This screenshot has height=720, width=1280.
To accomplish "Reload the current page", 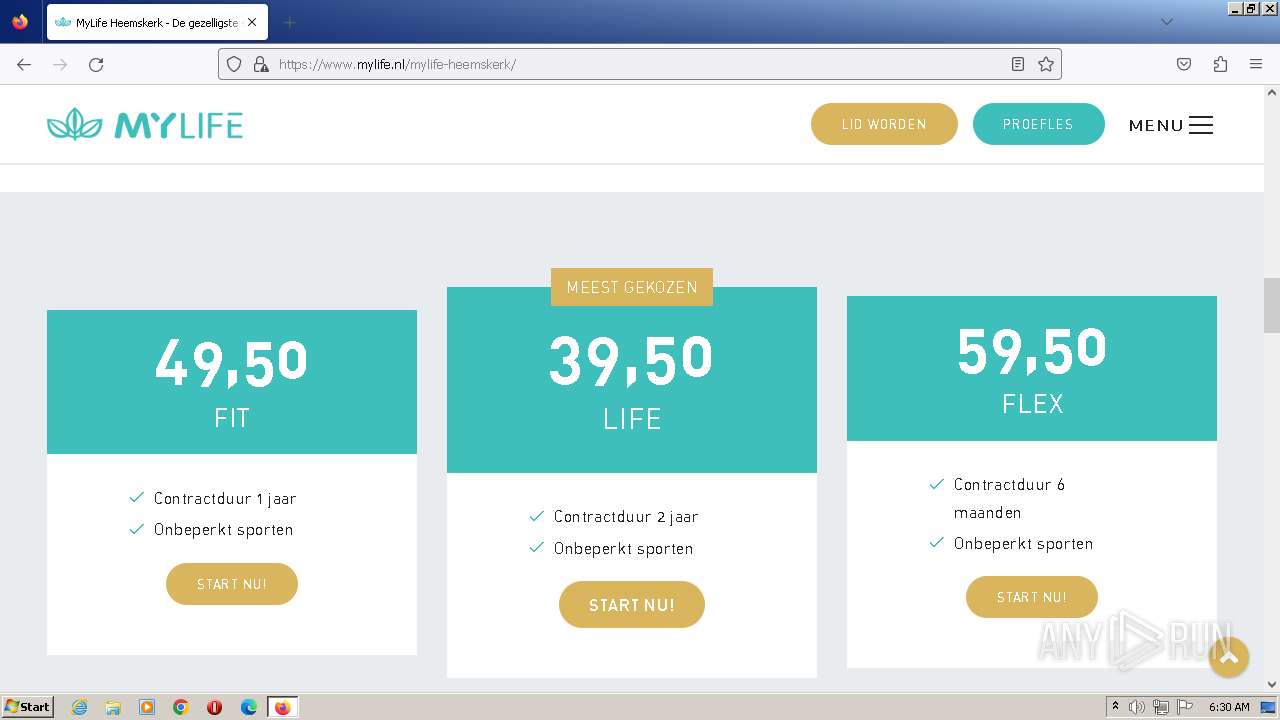I will coord(96,64).
